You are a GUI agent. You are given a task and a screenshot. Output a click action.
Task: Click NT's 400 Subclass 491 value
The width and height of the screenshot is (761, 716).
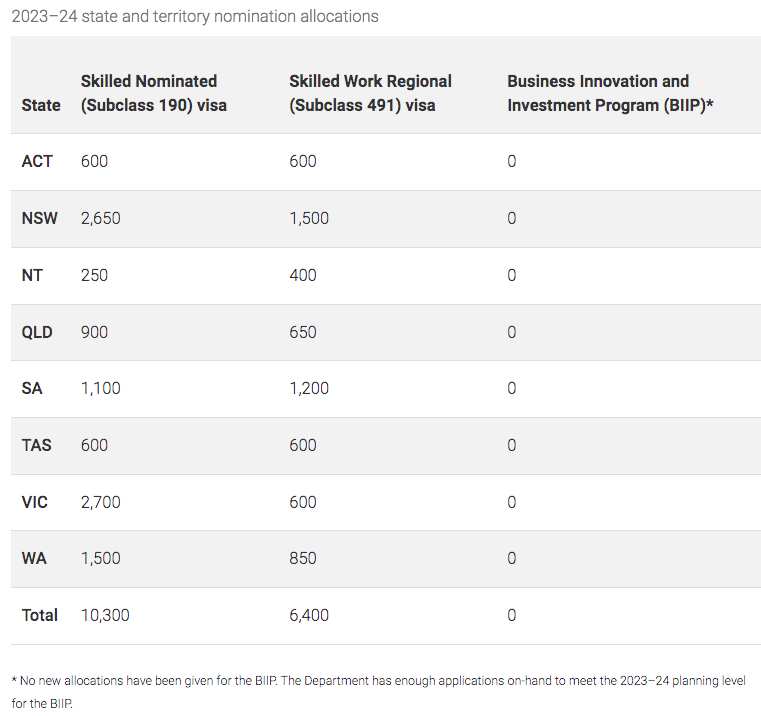pos(303,275)
